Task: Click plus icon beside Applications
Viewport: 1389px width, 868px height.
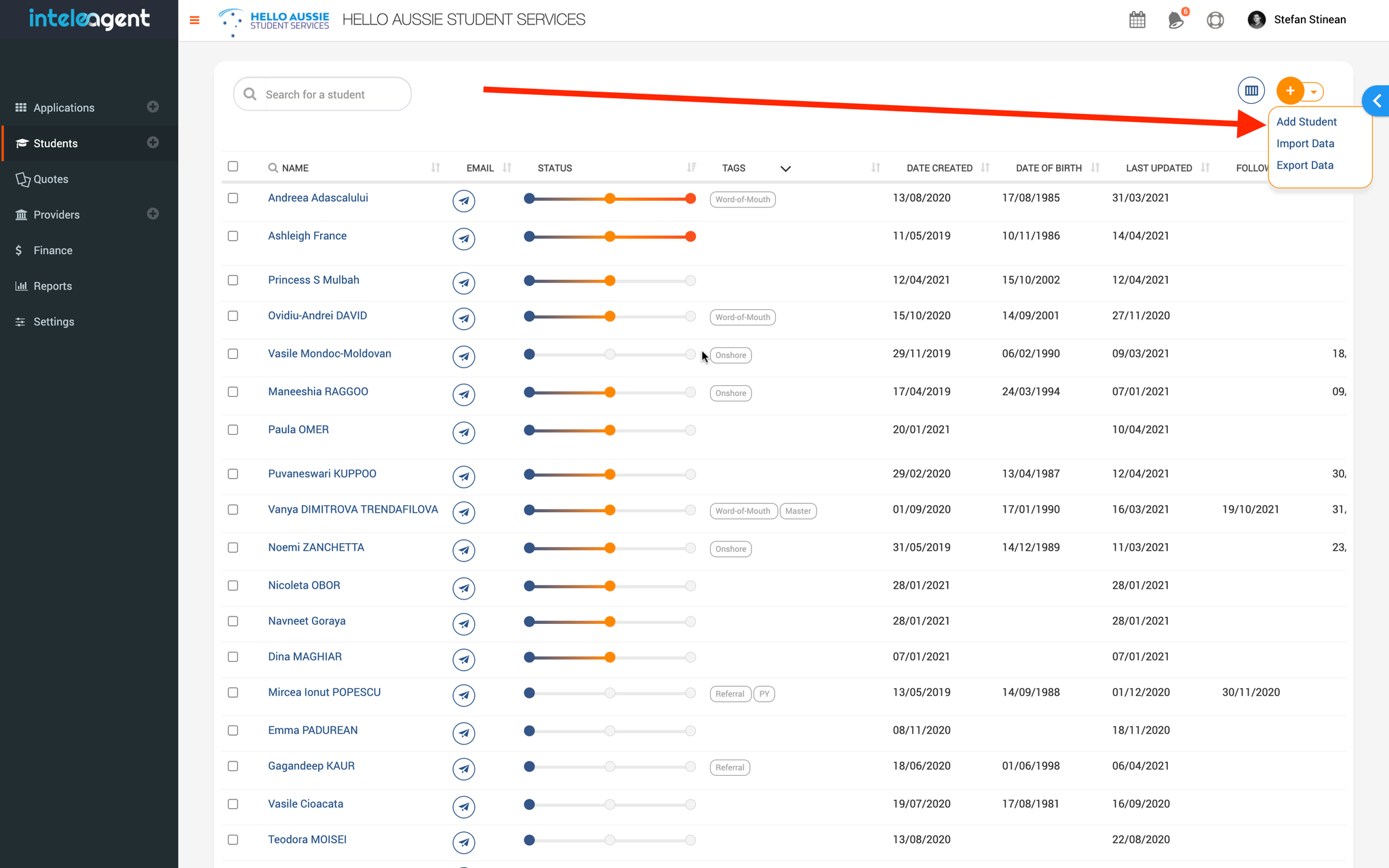Action: pos(153,107)
